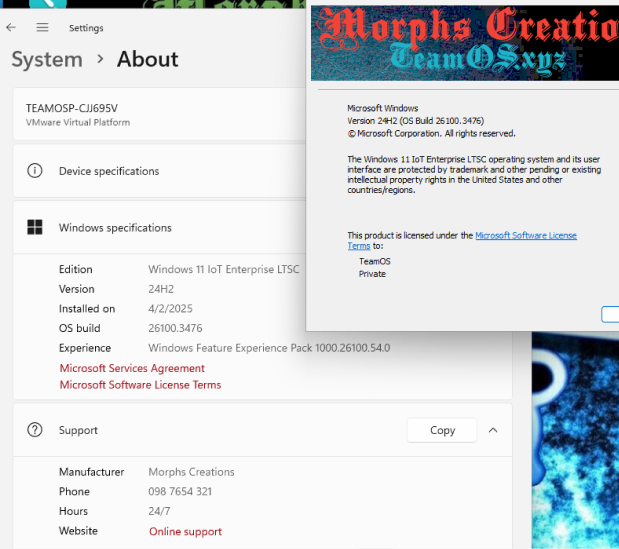Go back using the Settings back arrow

tap(11, 27)
